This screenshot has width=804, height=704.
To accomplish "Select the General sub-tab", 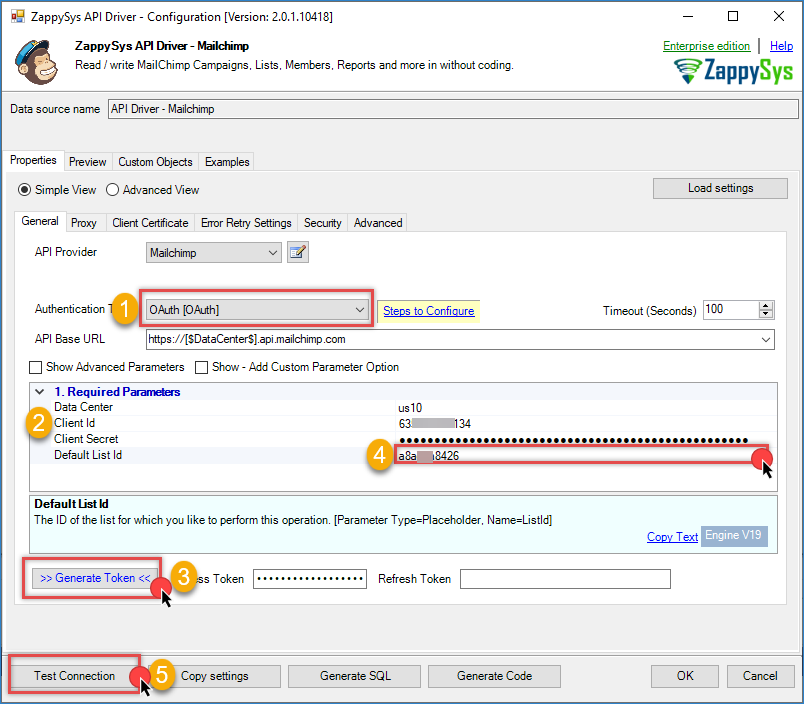I will pos(40,222).
